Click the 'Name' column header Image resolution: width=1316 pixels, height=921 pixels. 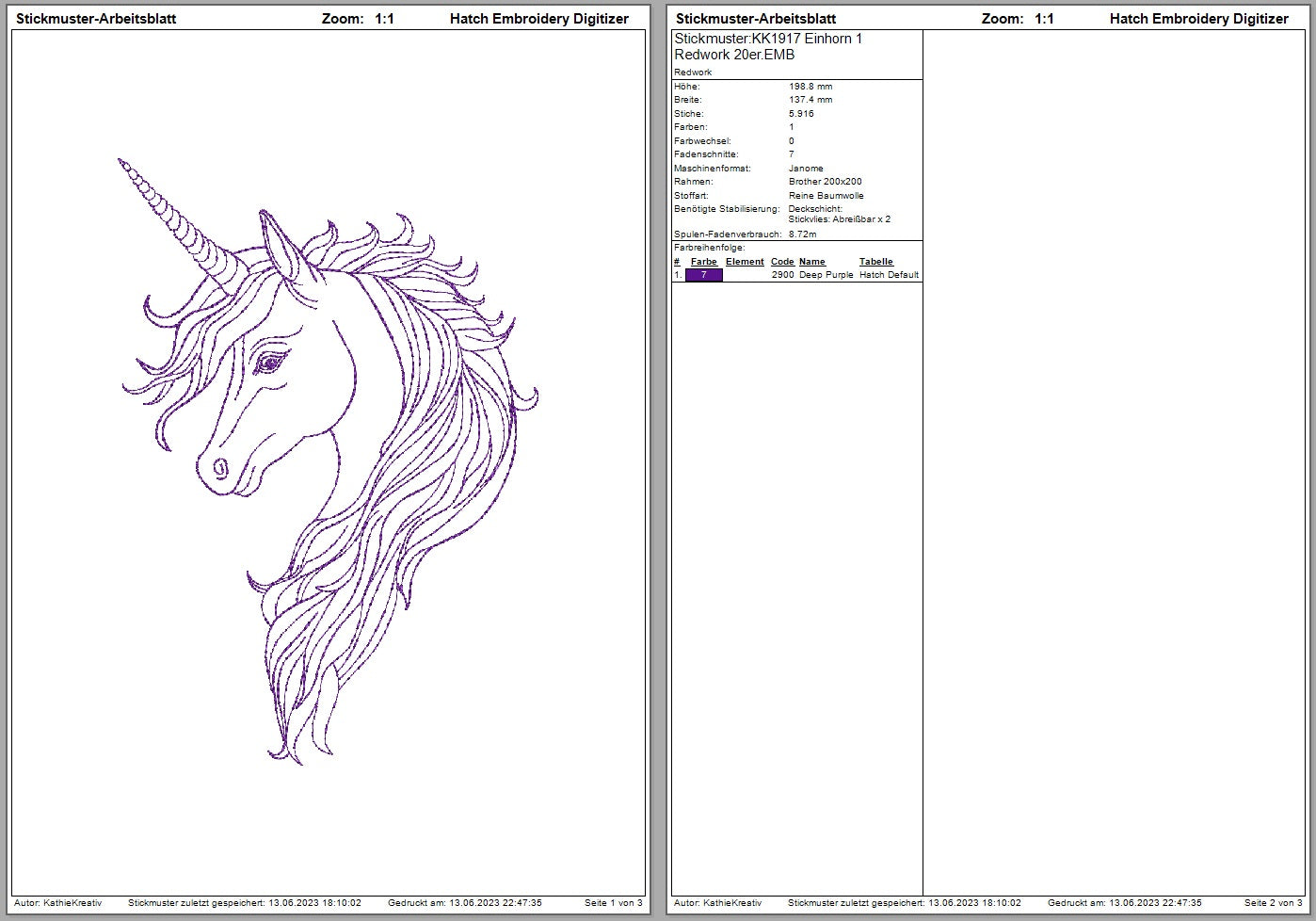click(x=811, y=262)
